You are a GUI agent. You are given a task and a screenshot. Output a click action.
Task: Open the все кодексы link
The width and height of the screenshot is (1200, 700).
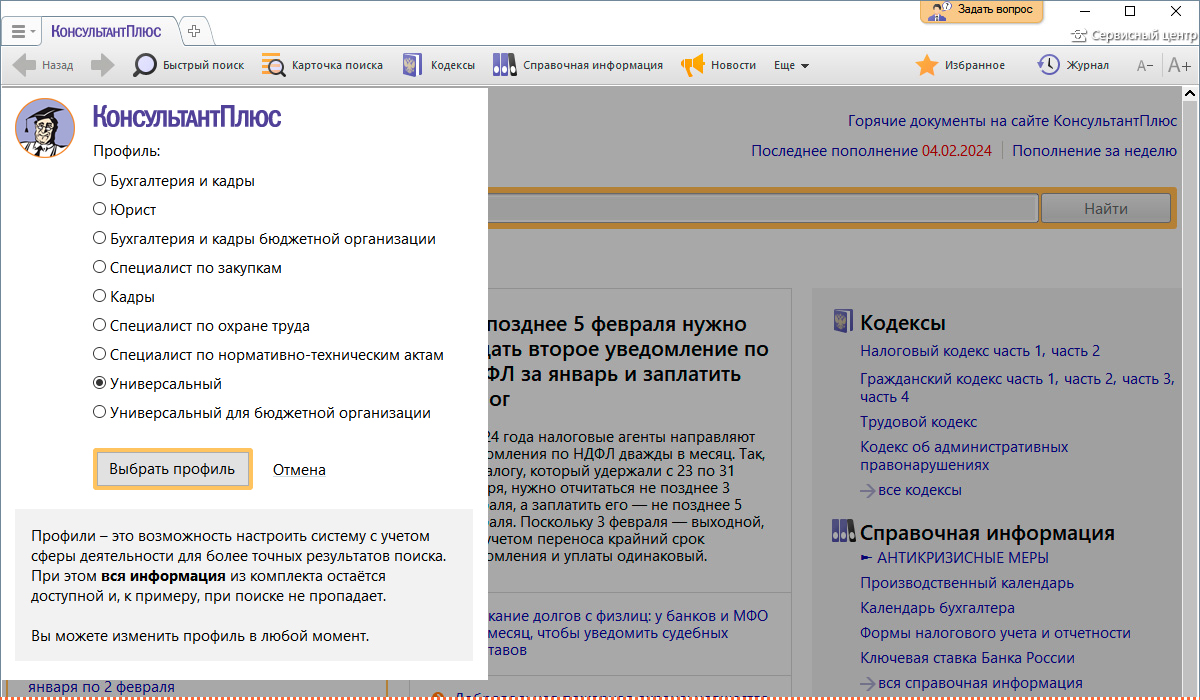click(920, 490)
